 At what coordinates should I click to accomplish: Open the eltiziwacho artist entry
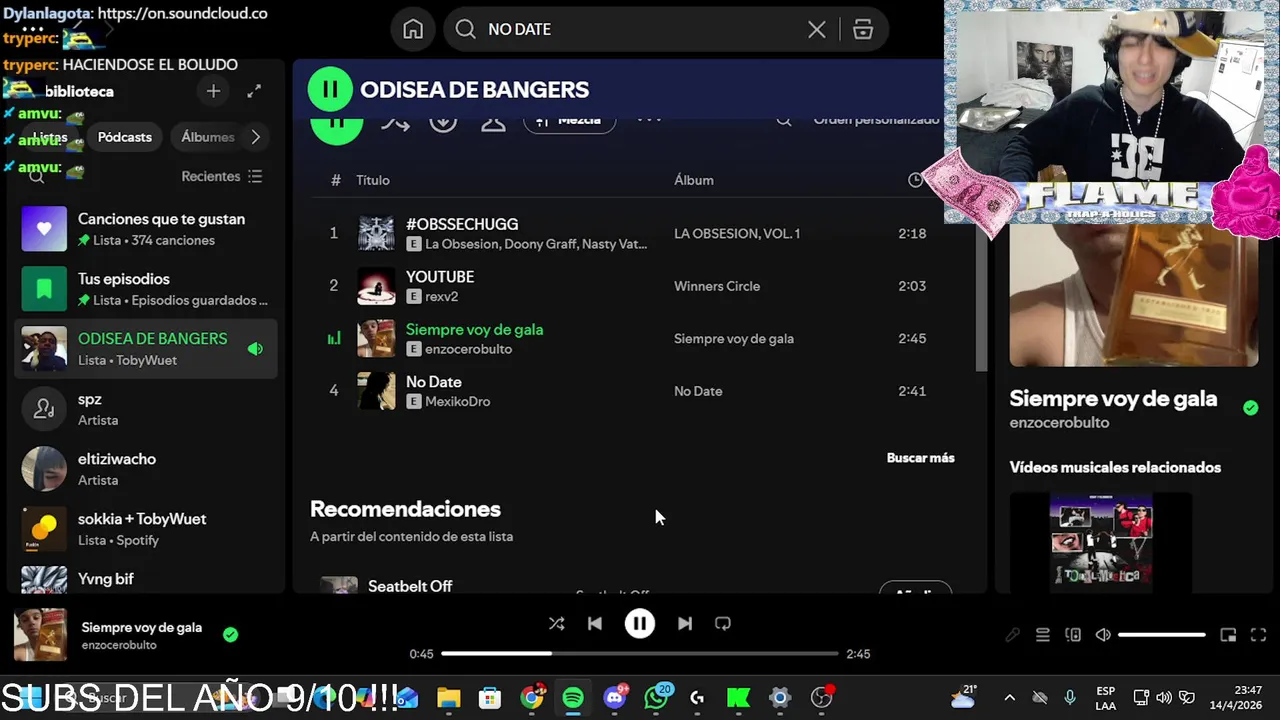pos(145,469)
